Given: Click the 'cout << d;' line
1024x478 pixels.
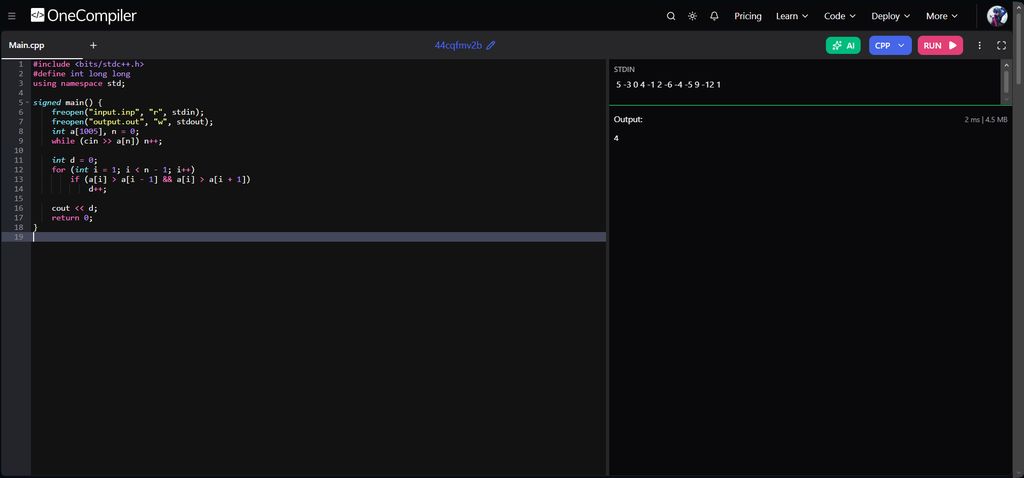Looking at the screenshot, I should pos(74,208).
